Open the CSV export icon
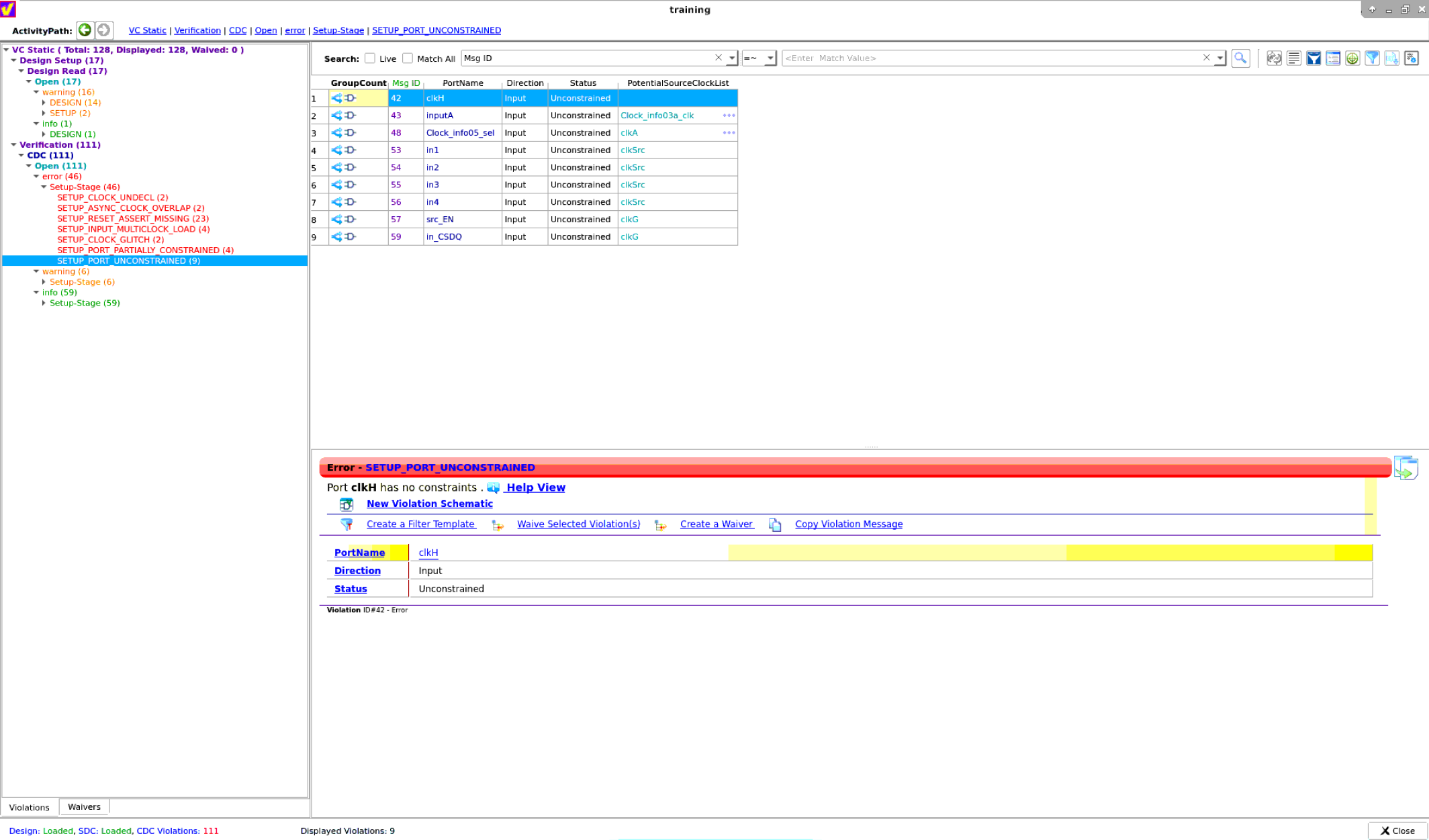Screen dimensions: 1429x840 coord(1391,58)
